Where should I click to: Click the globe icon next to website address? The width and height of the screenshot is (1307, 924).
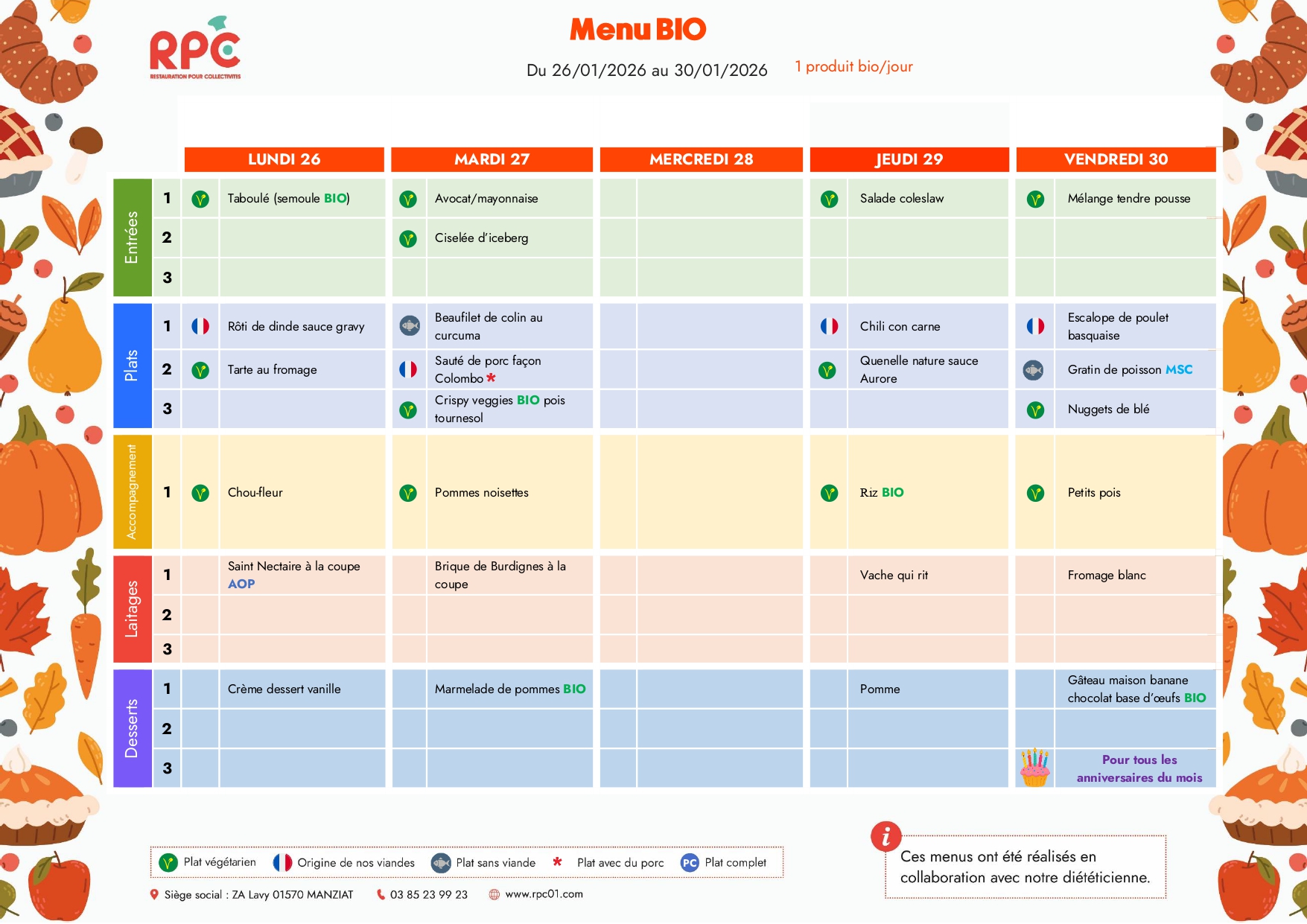coord(494,894)
